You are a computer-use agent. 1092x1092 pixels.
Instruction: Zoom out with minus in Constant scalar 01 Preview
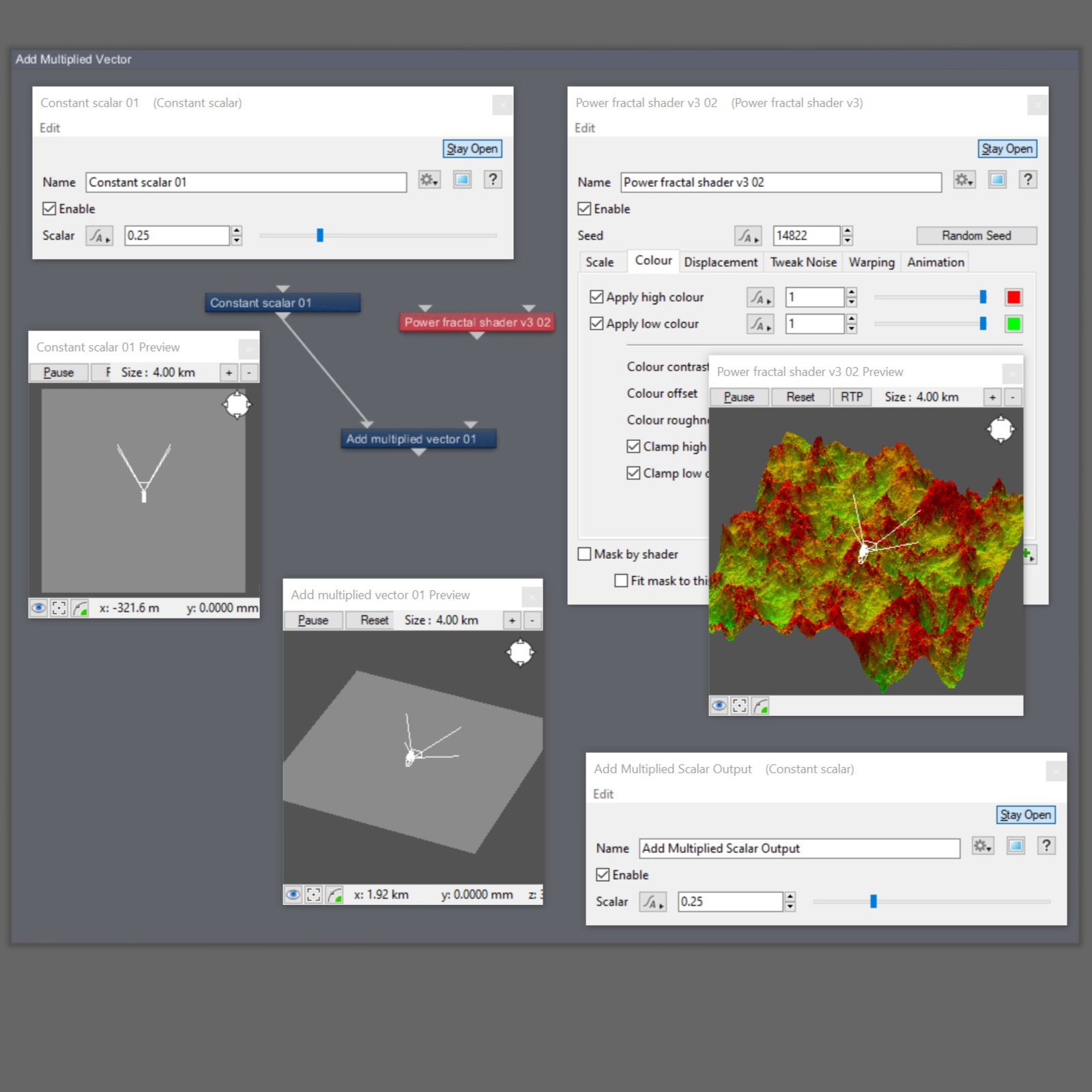click(249, 373)
